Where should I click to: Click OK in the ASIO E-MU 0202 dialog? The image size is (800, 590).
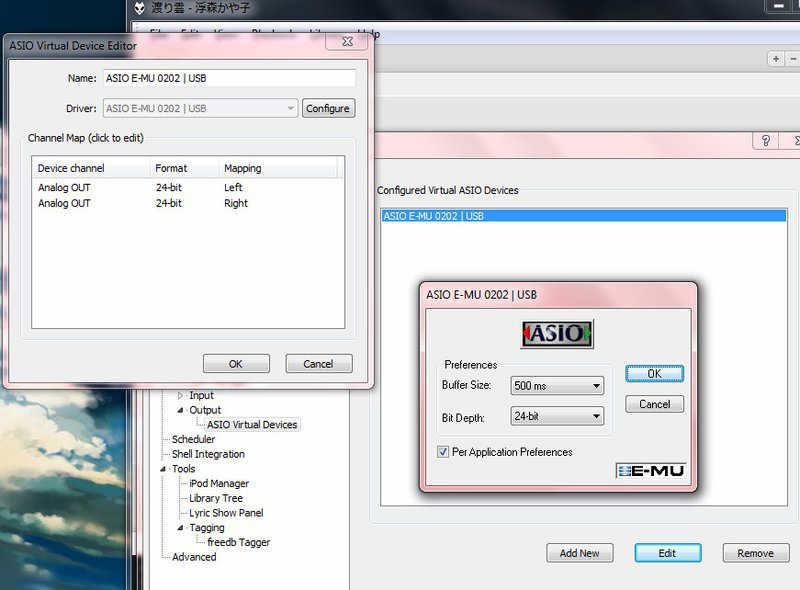tap(654, 374)
